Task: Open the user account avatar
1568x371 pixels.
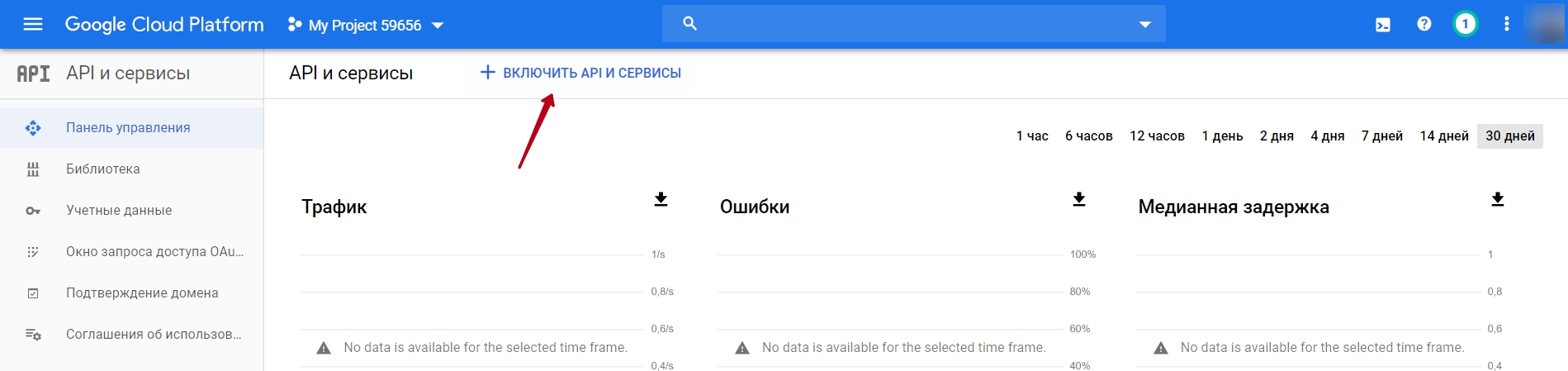Action: click(1545, 24)
